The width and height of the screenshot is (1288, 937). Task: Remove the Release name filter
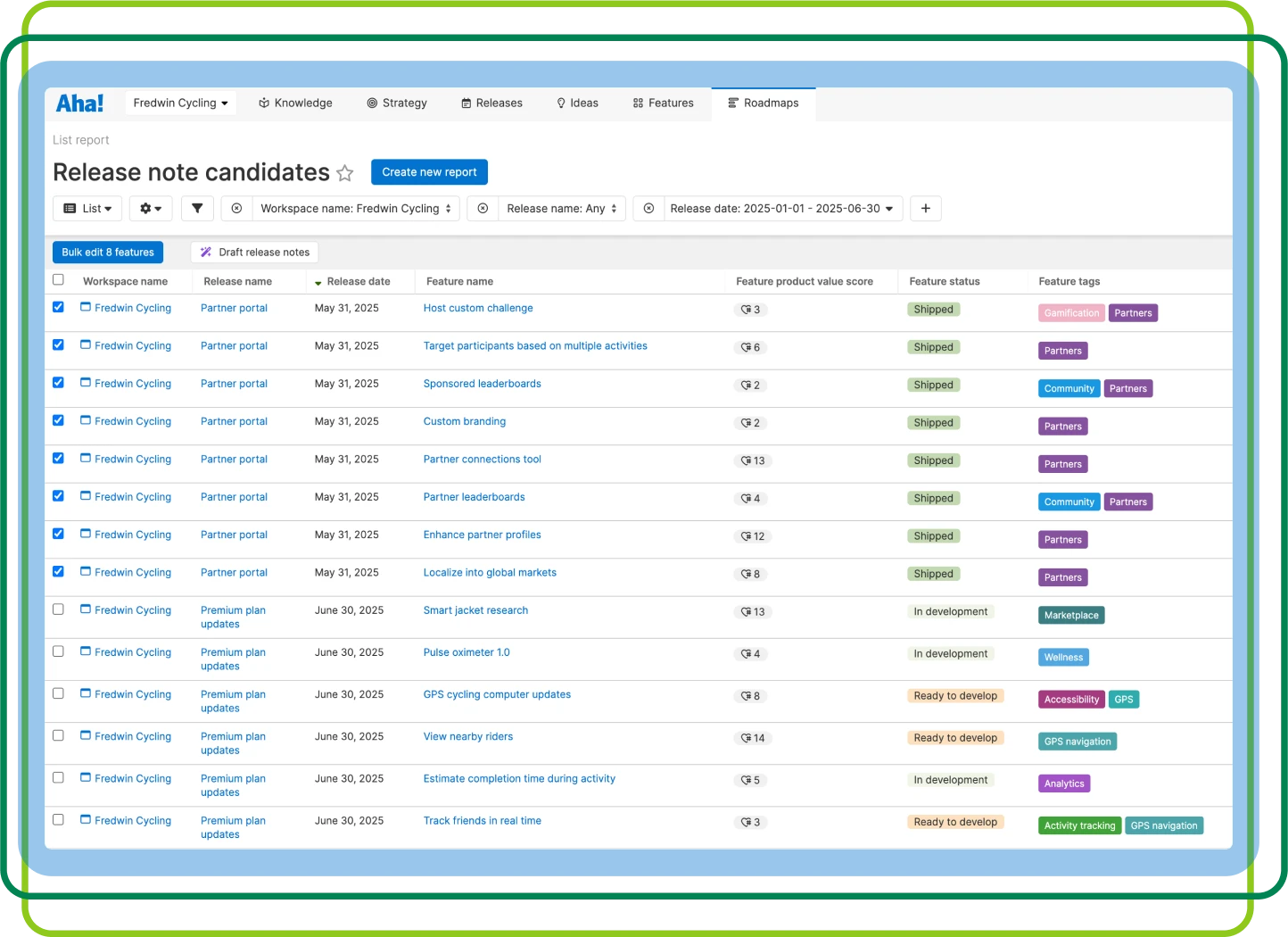483,209
